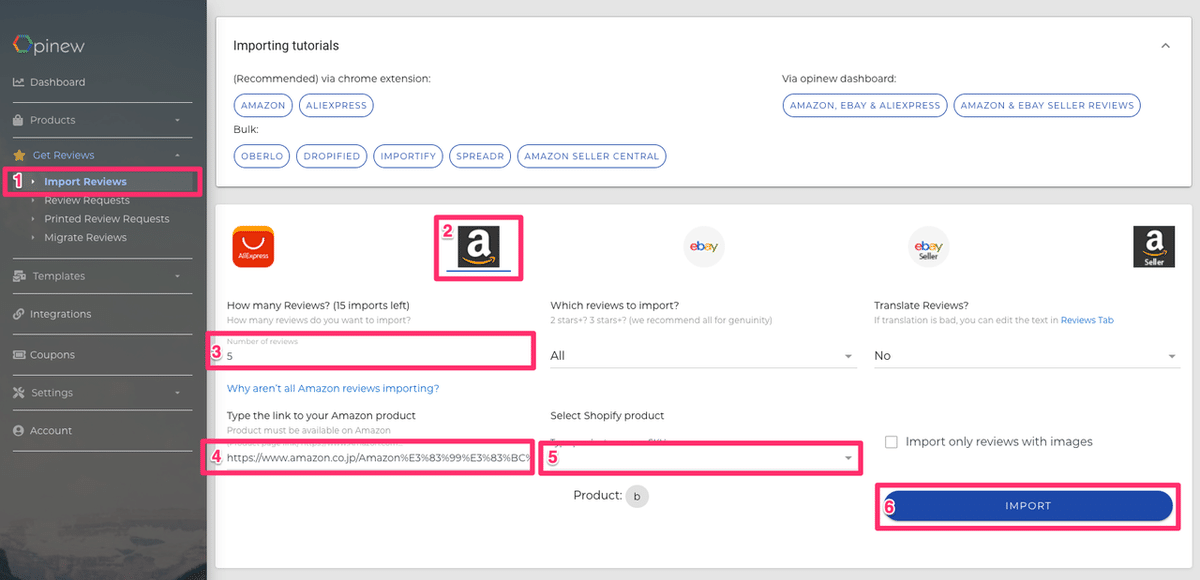Click the Account user icon

click(x=18, y=431)
